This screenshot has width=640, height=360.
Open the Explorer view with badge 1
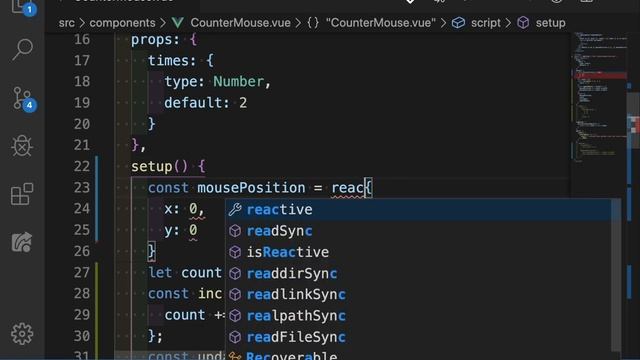[23, 7]
